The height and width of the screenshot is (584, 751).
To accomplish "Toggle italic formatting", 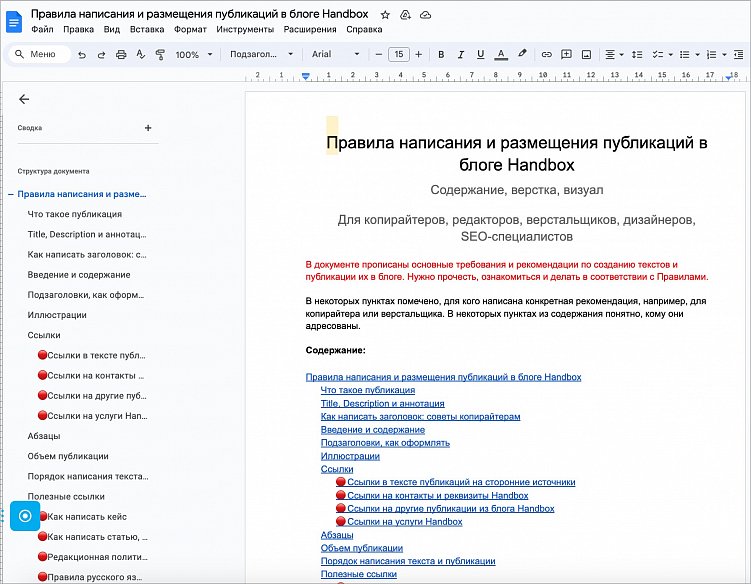I will [x=460, y=55].
